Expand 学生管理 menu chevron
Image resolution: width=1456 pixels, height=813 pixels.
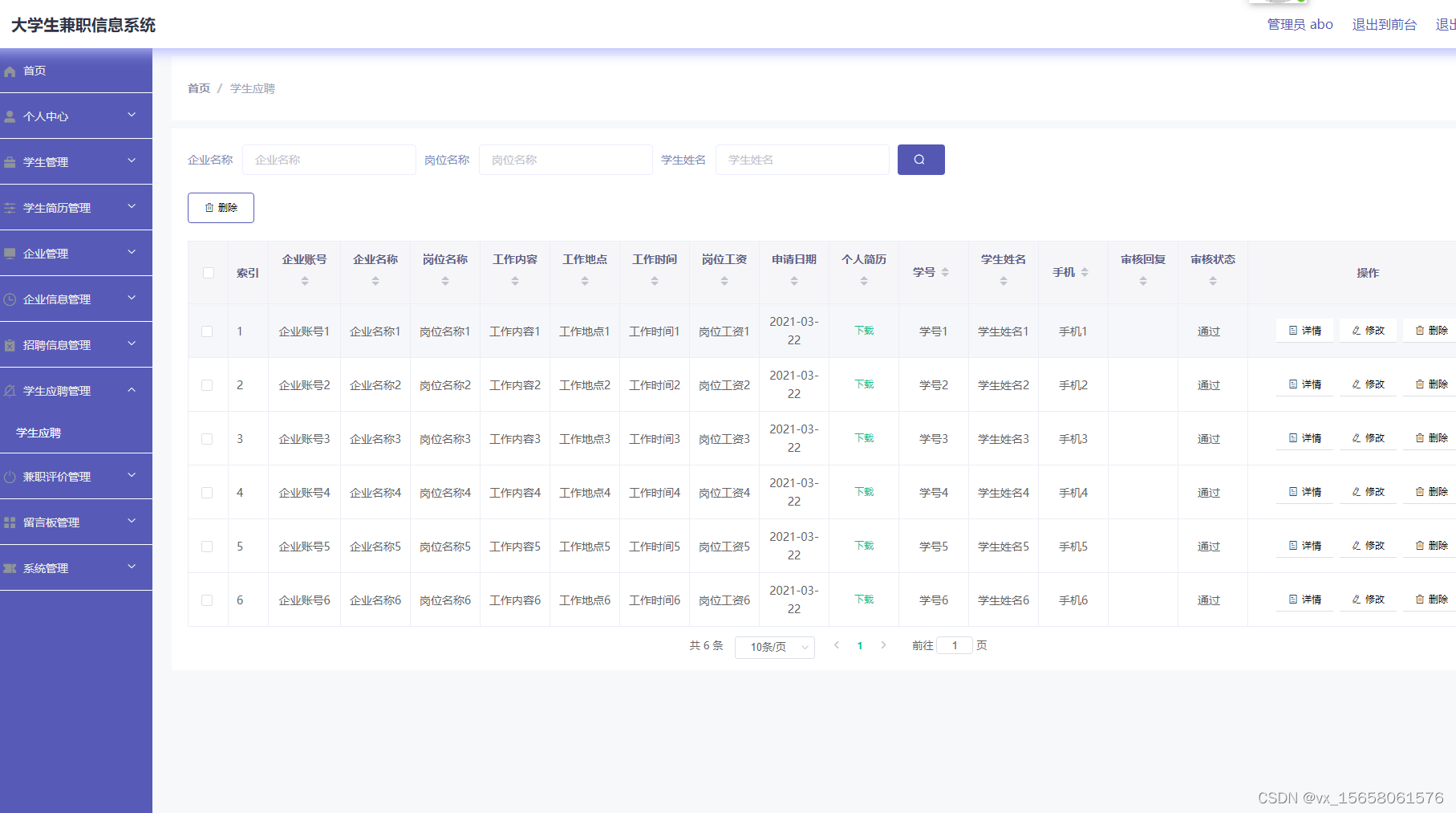point(132,161)
